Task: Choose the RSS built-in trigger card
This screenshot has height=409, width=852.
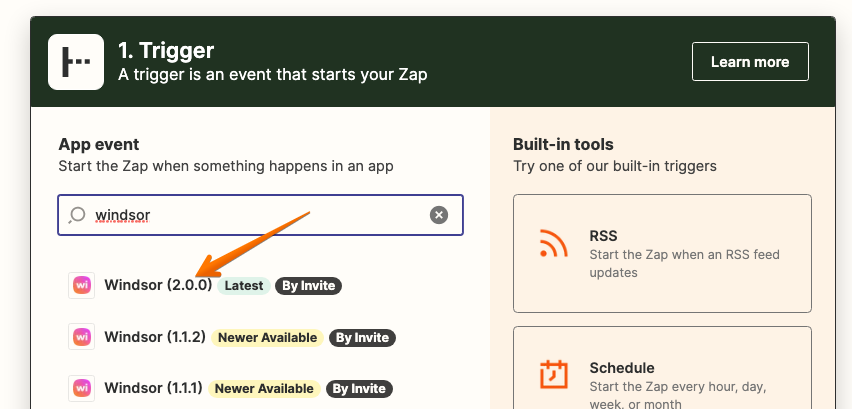Action: [x=662, y=254]
